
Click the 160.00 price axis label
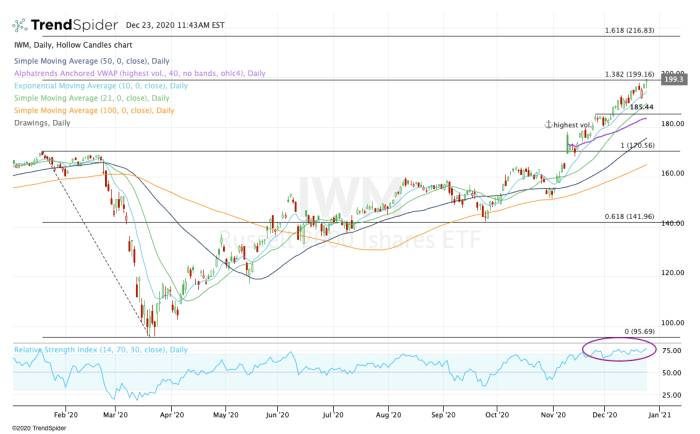[672, 173]
